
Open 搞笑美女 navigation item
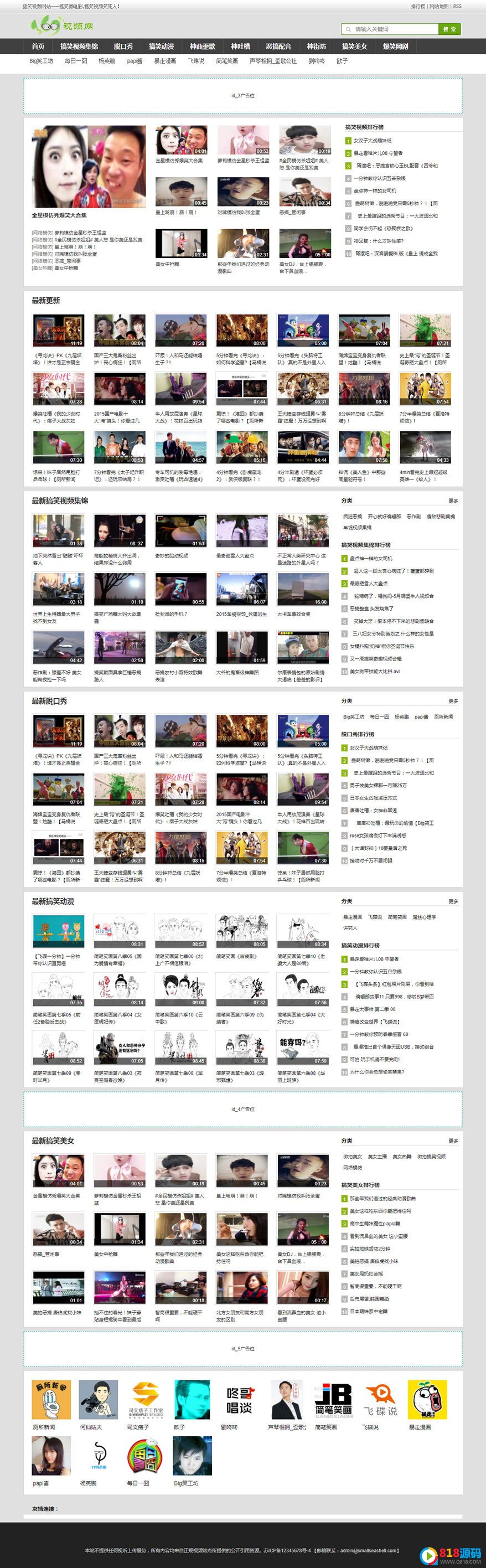click(x=355, y=47)
